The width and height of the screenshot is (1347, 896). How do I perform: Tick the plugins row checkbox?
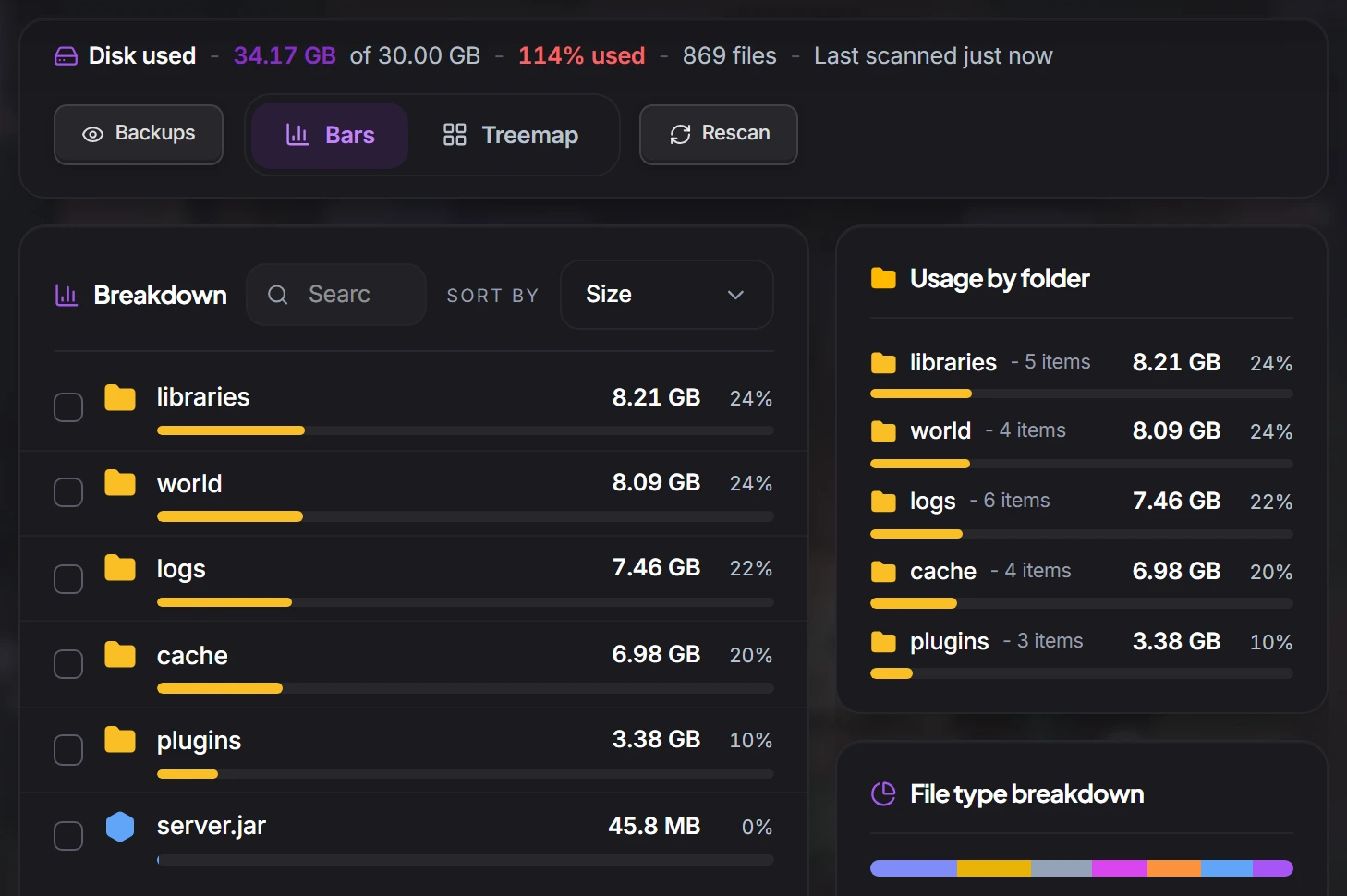pyautogui.click(x=68, y=750)
